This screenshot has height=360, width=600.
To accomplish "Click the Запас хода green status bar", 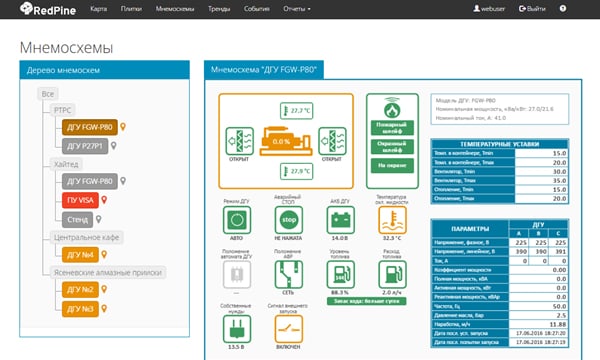I will [367, 301].
